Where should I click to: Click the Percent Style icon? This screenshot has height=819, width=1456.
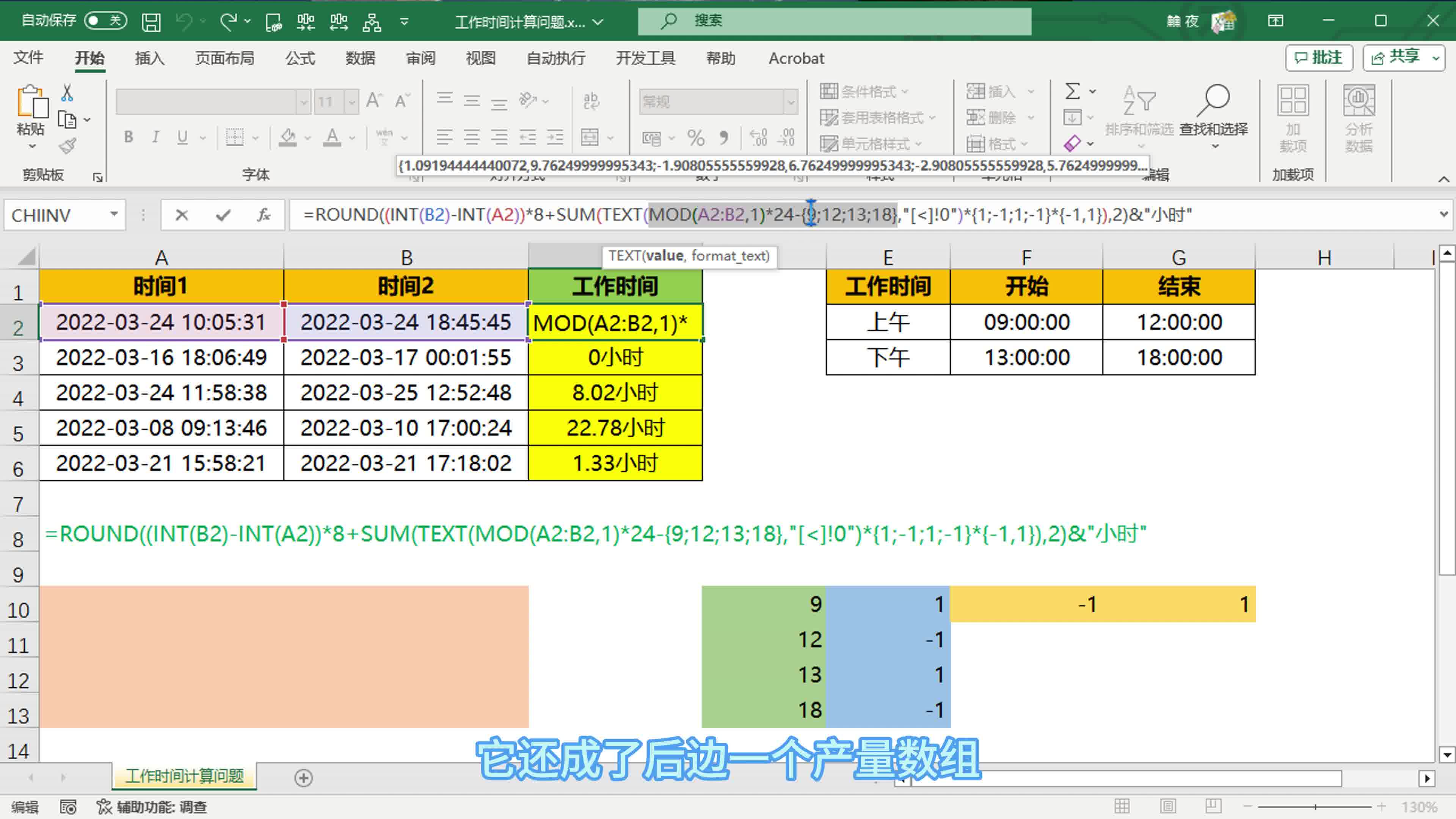pyautogui.click(x=696, y=137)
